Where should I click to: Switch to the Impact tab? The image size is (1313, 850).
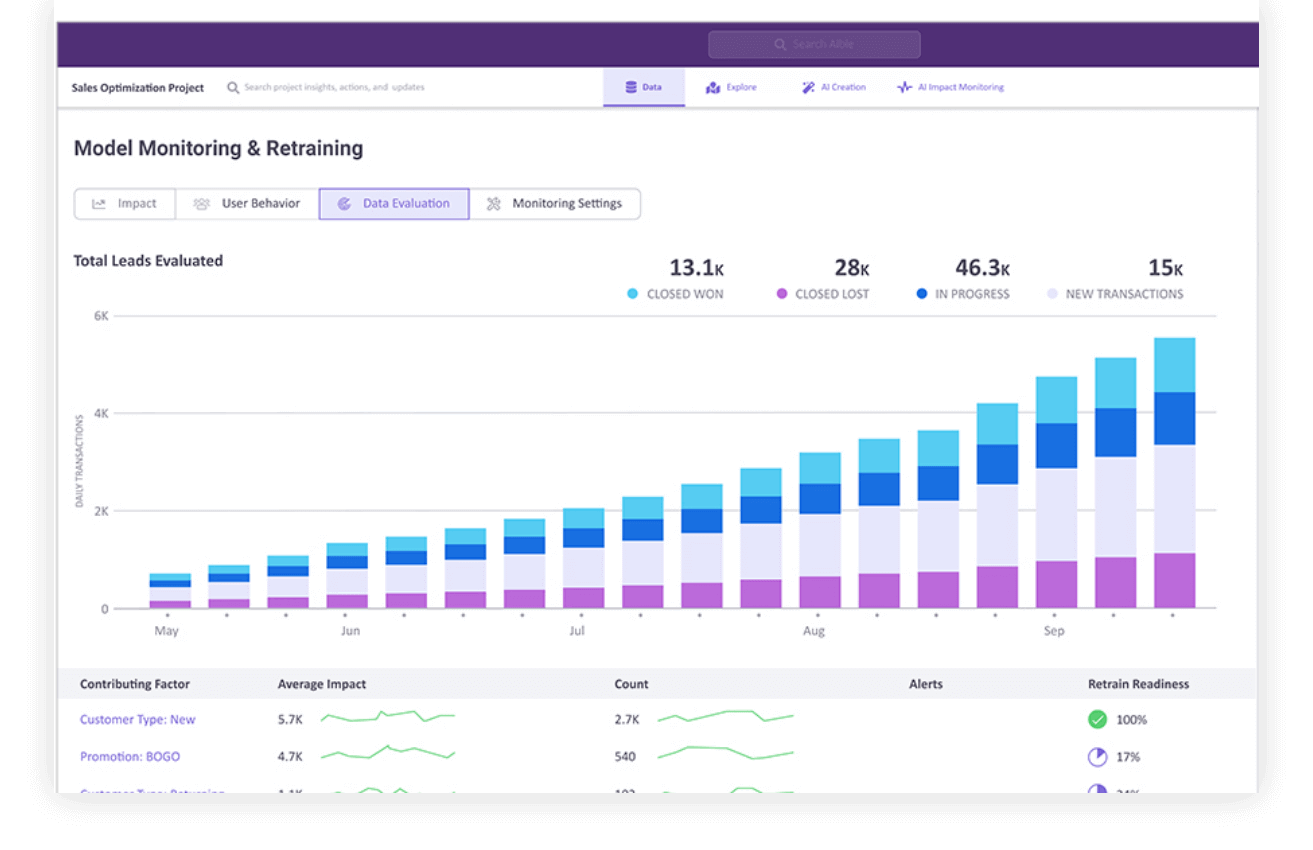(125, 204)
